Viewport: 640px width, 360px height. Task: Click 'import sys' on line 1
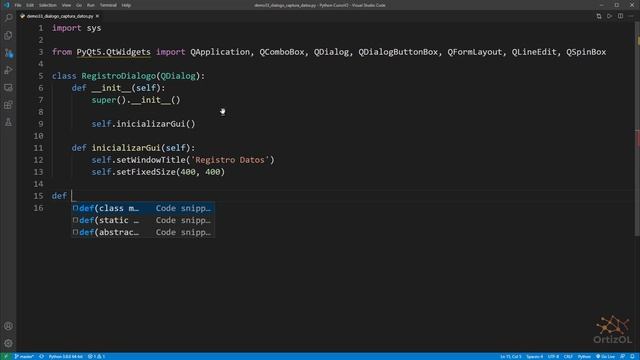76,28
